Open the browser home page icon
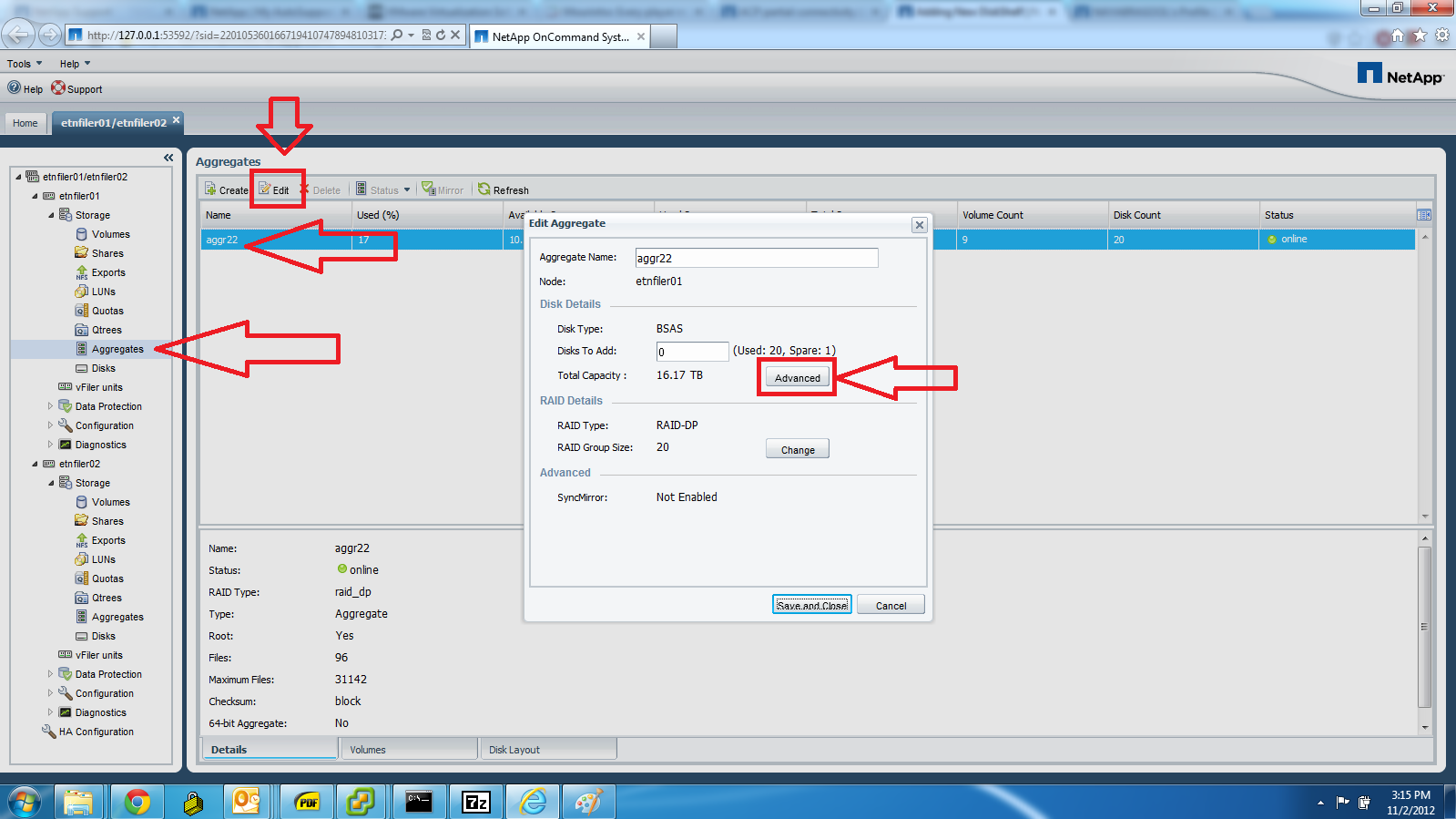 click(1398, 36)
